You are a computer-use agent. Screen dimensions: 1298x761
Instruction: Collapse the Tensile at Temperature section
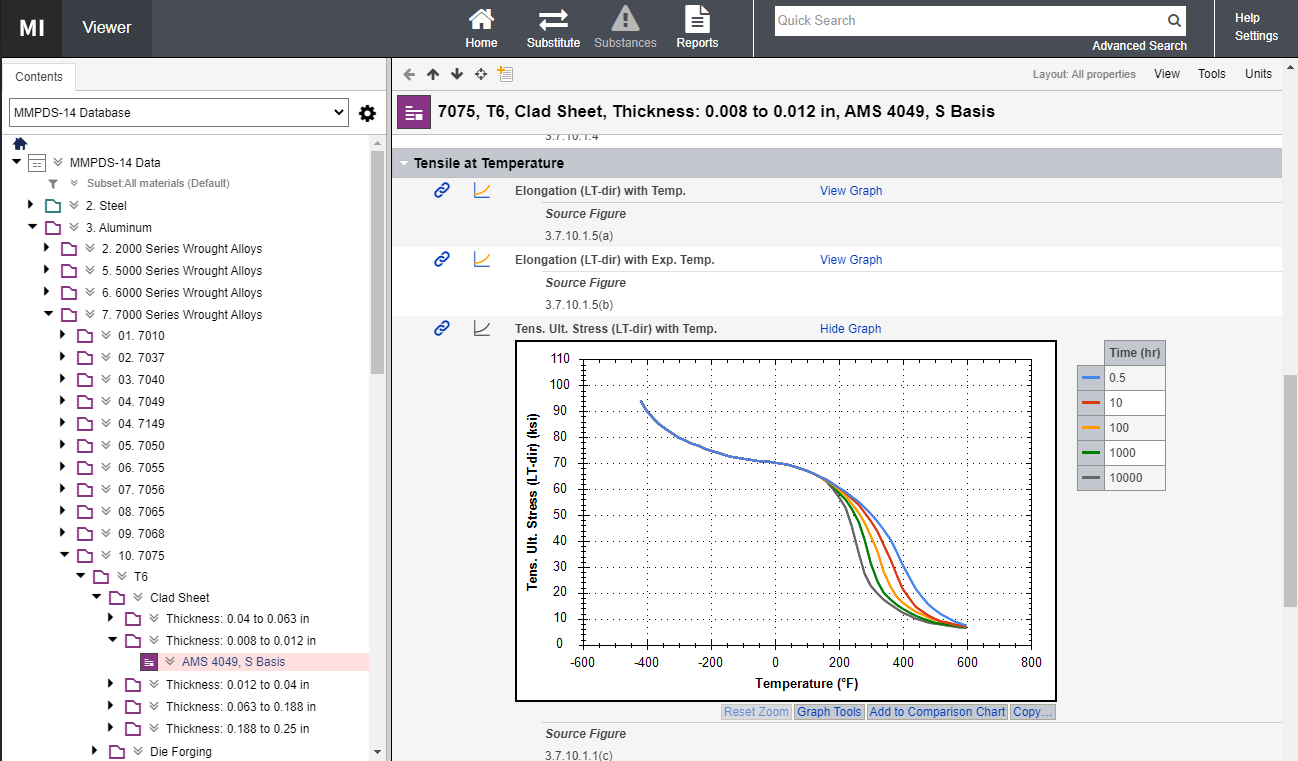(x=404, y=163)
